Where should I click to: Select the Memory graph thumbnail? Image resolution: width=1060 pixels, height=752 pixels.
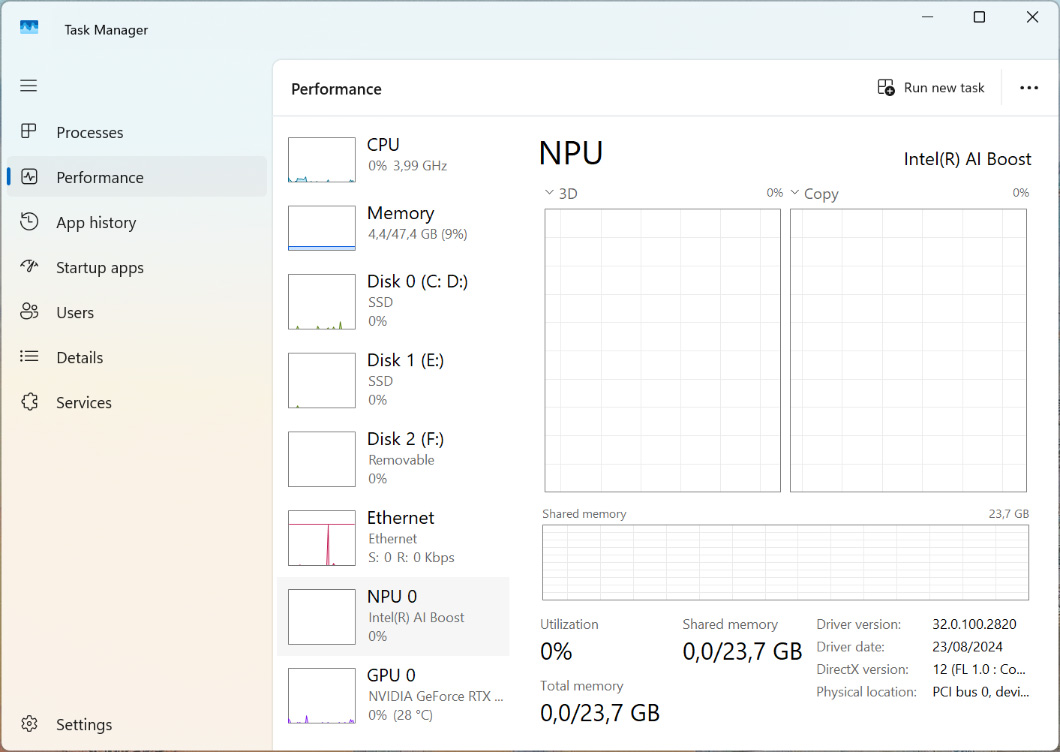tap(322, 228)
